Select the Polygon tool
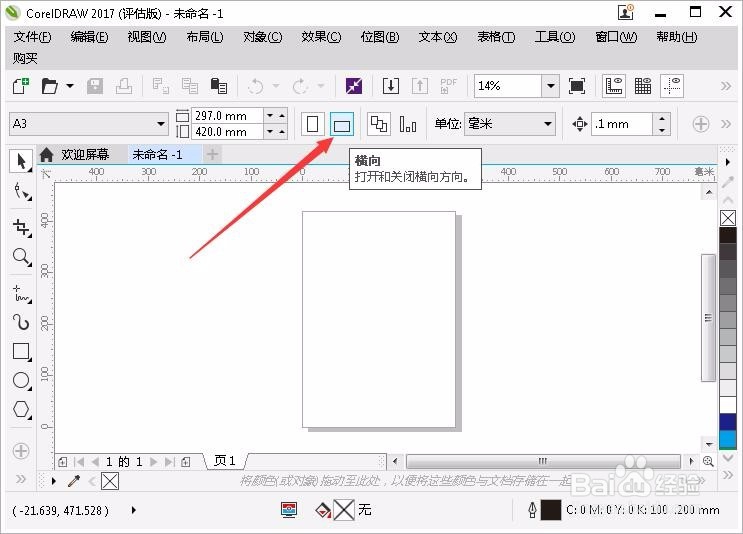Screen dimensions: 743x534 click(x=21, y=409)
